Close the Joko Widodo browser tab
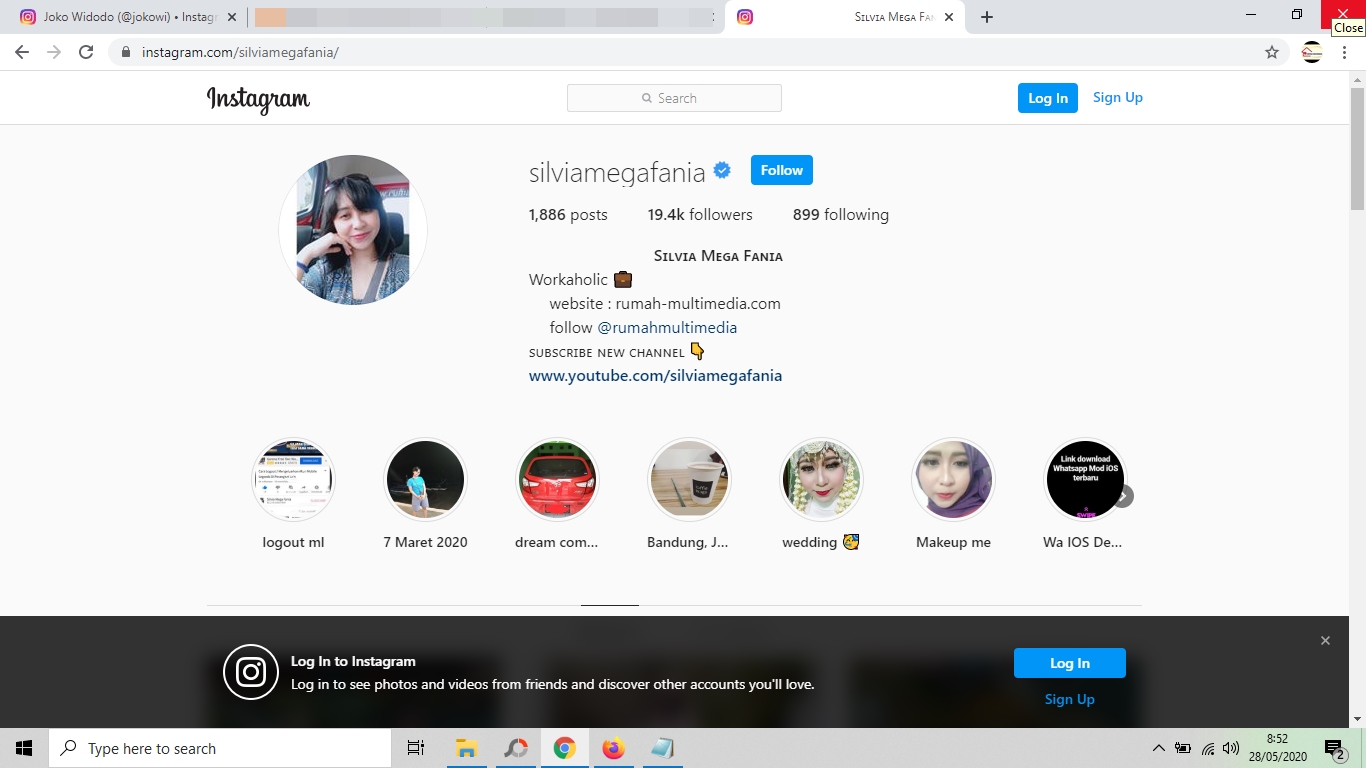 coord(232,17)
